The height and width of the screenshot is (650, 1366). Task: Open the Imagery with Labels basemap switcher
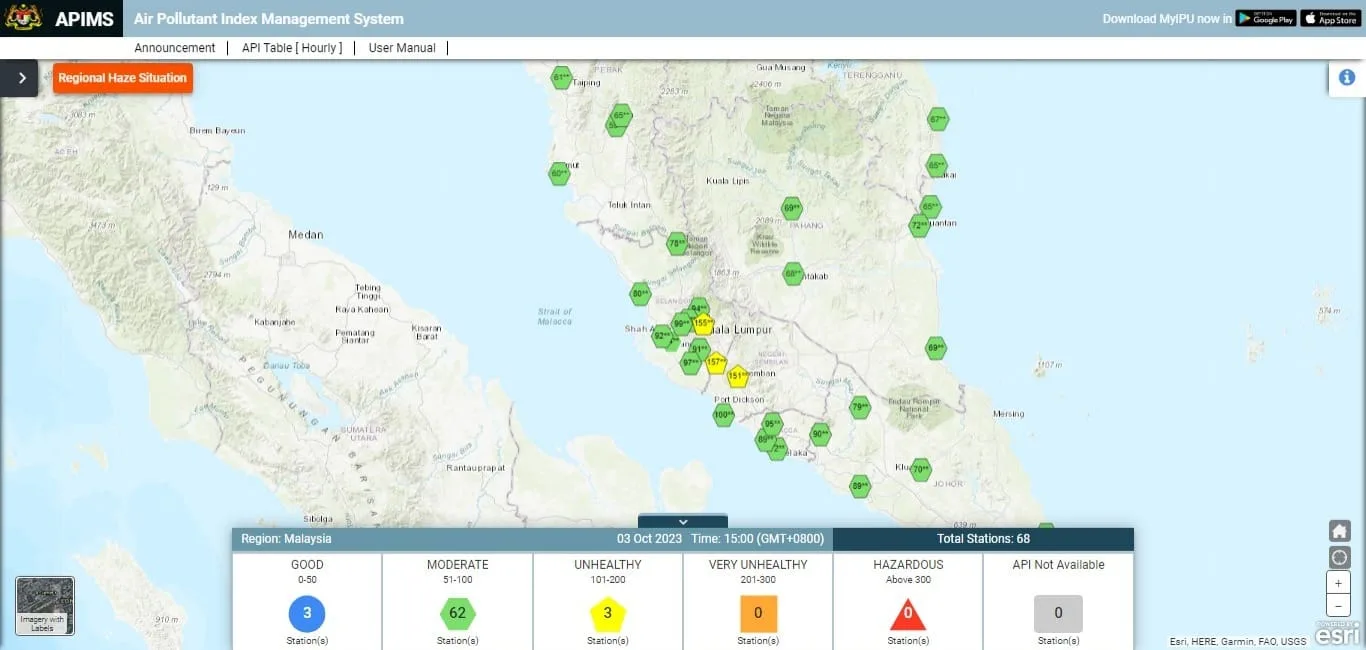point(45,606)
